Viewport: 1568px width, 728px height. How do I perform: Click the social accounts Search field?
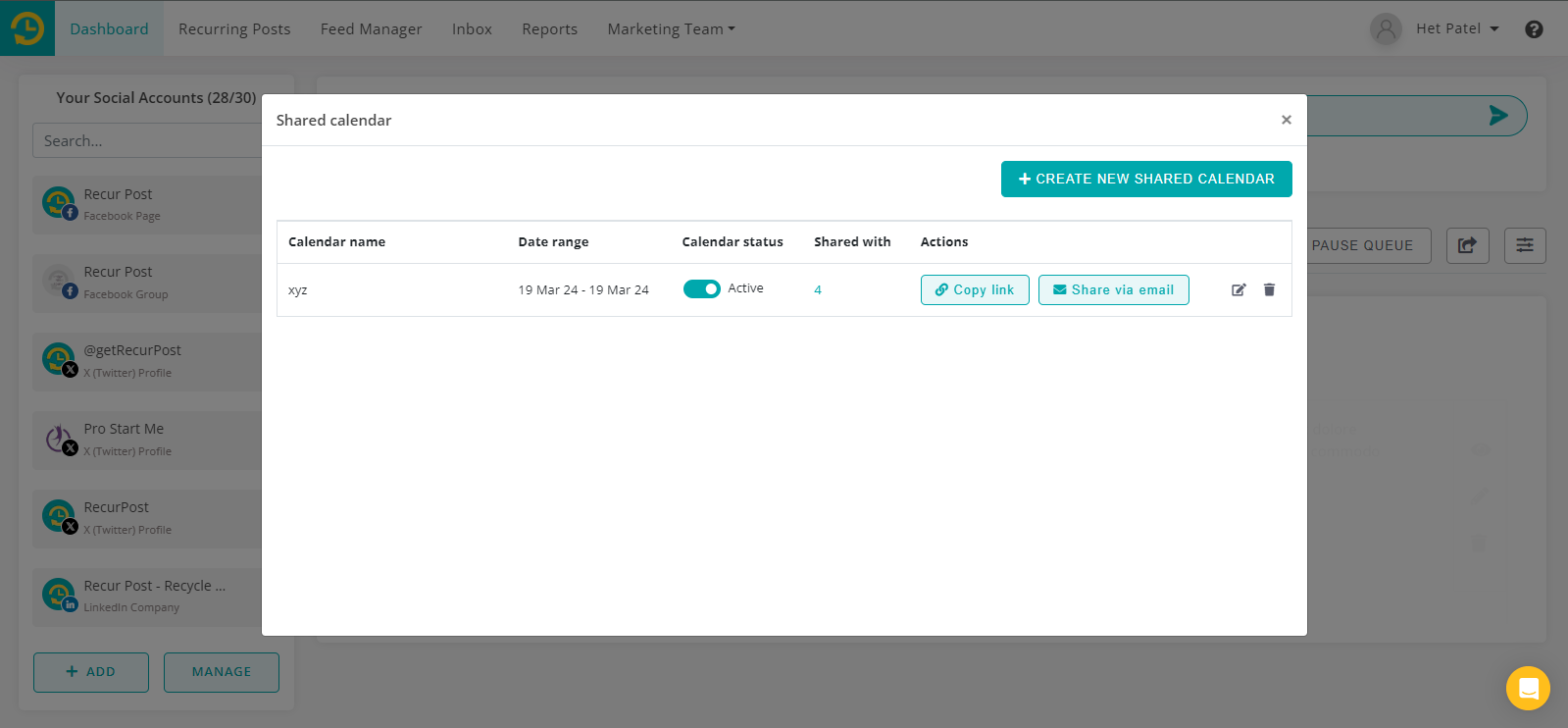[147, 140]
